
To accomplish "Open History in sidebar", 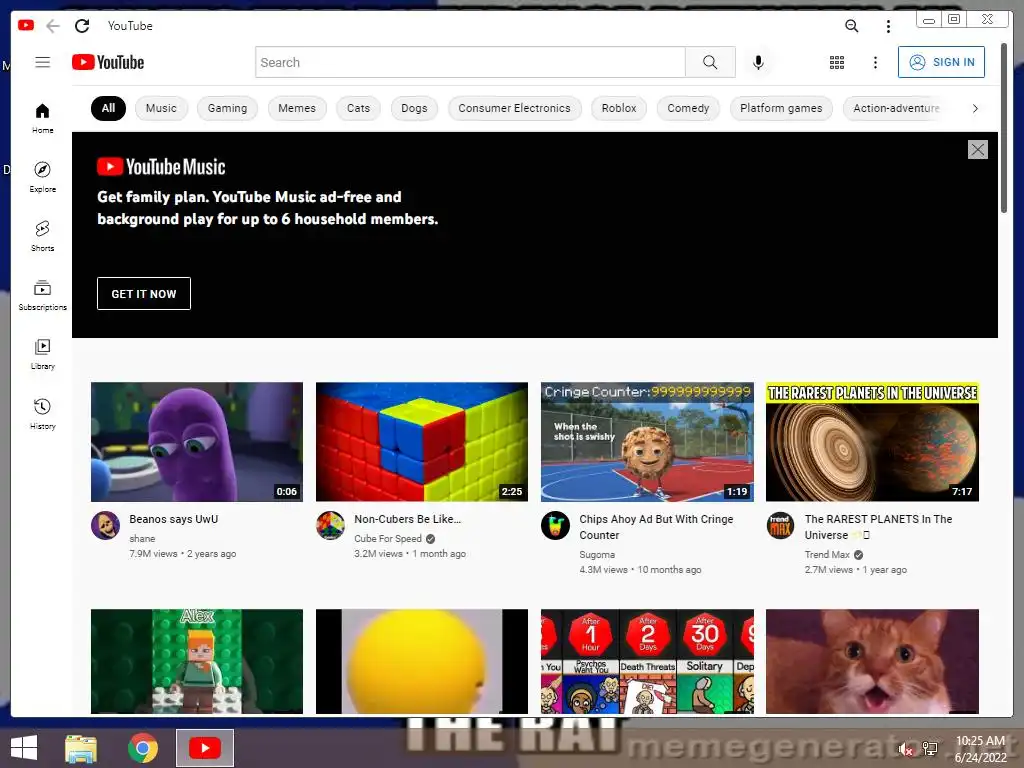I will click(42, 414).
